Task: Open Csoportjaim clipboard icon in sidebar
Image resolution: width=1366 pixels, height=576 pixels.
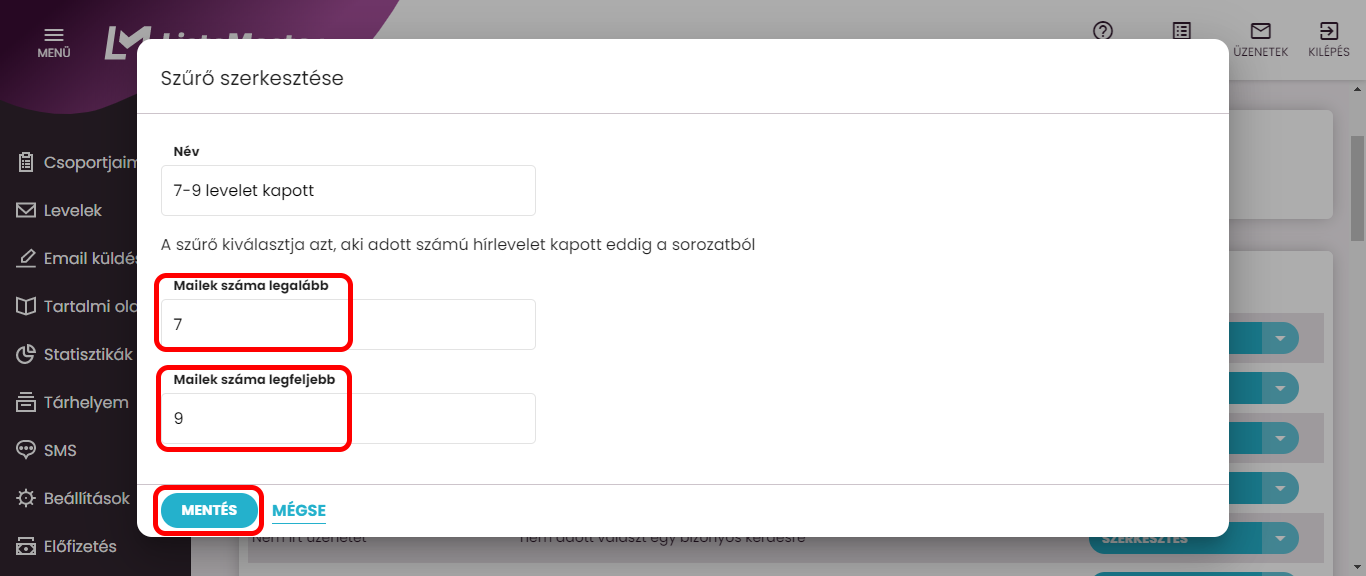Action: tap(26, 162)
